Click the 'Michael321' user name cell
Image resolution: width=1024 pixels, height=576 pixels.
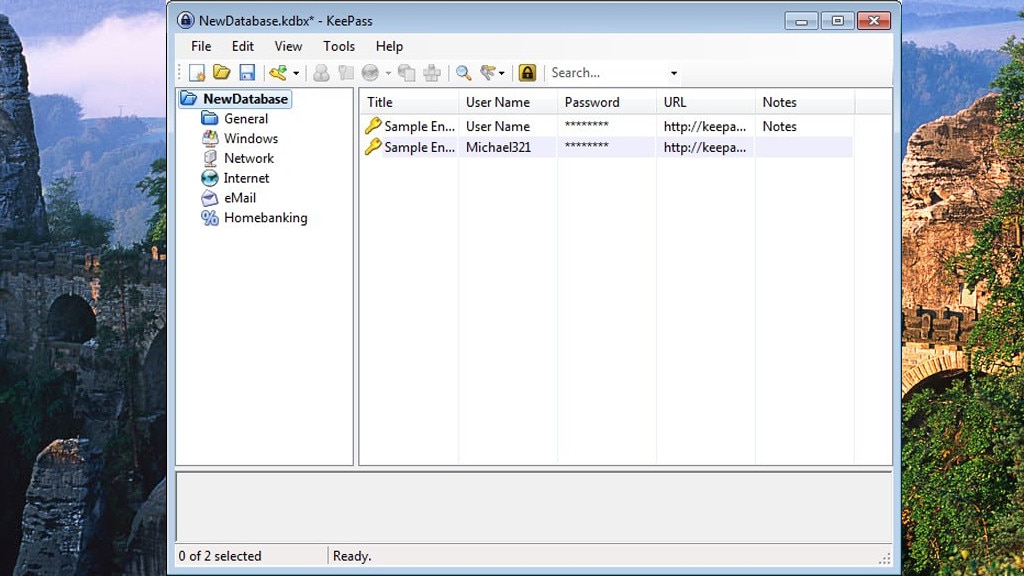498,147
